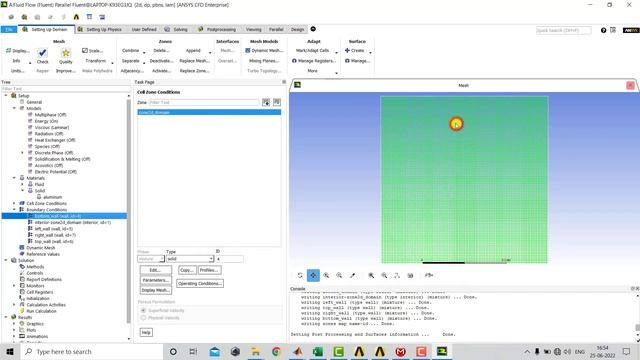Viewport: 640px width, 360px height.
Task: Click the tree panel vertical scrollbar
Action: click(129, 210)
